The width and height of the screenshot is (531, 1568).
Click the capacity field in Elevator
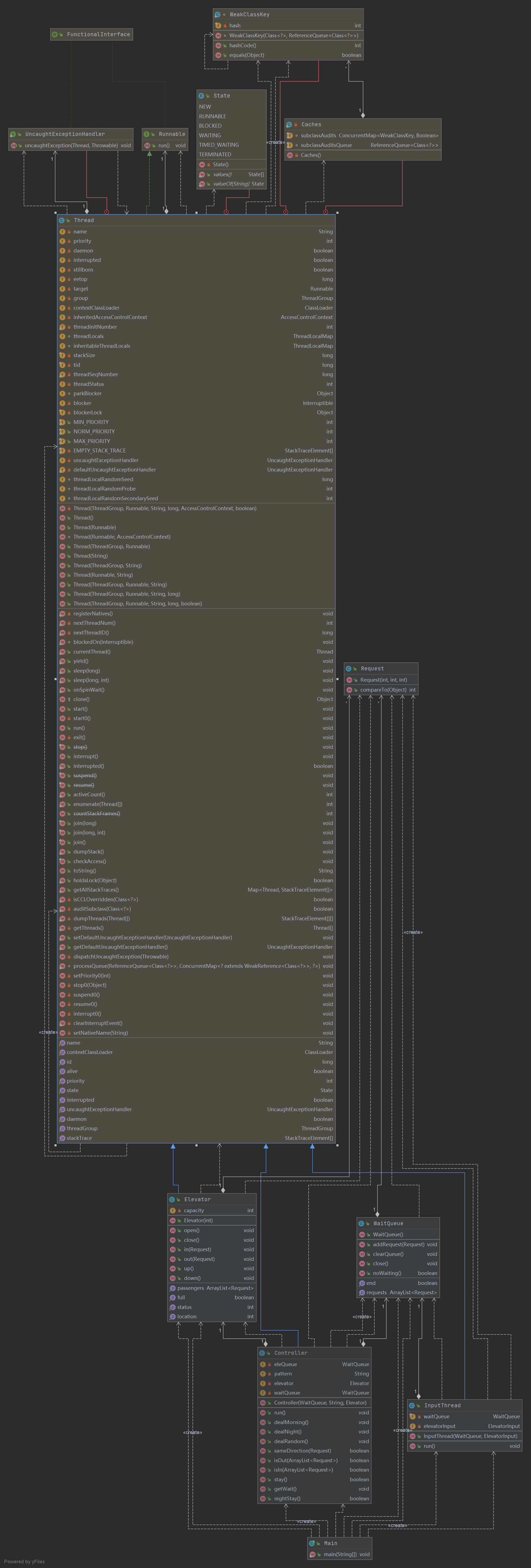pyautogui.click(x=194, y=1211)
